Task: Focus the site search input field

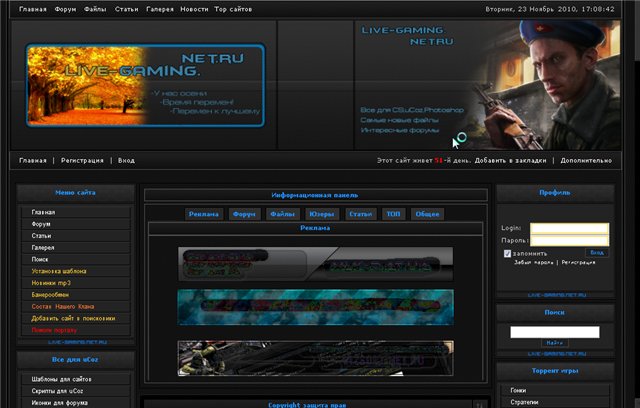Action: 555,332
